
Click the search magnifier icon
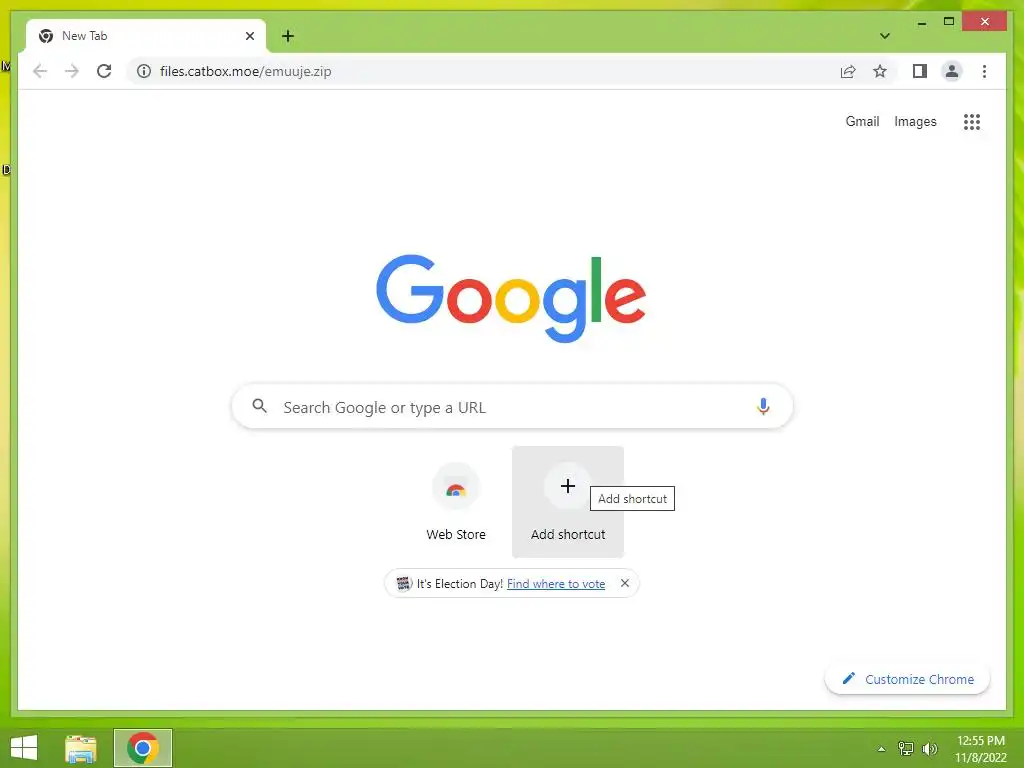pos(259,406)
